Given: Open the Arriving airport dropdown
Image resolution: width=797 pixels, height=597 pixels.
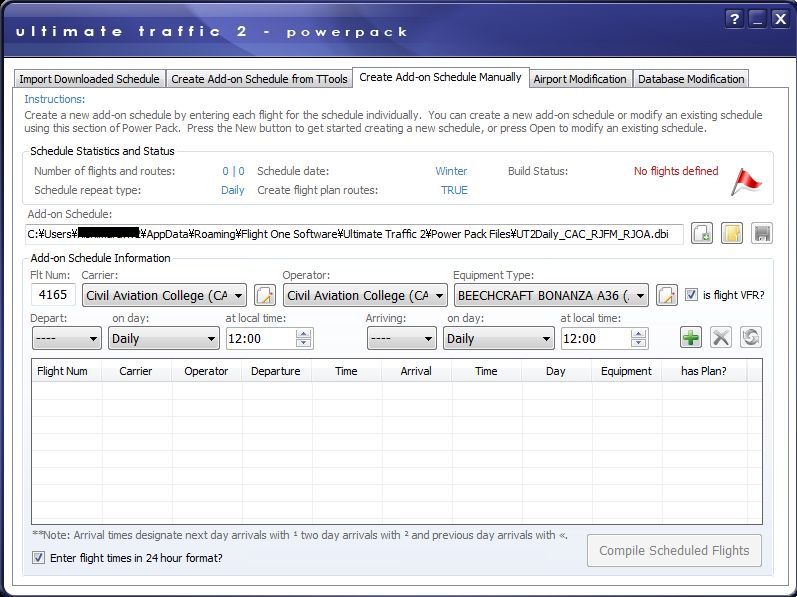Looking at the screenshot, I should click(x=402, y=338).
